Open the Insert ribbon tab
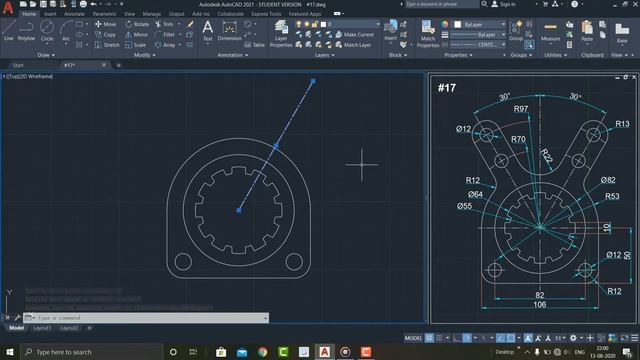640x360 pixels. pos(50,14)
